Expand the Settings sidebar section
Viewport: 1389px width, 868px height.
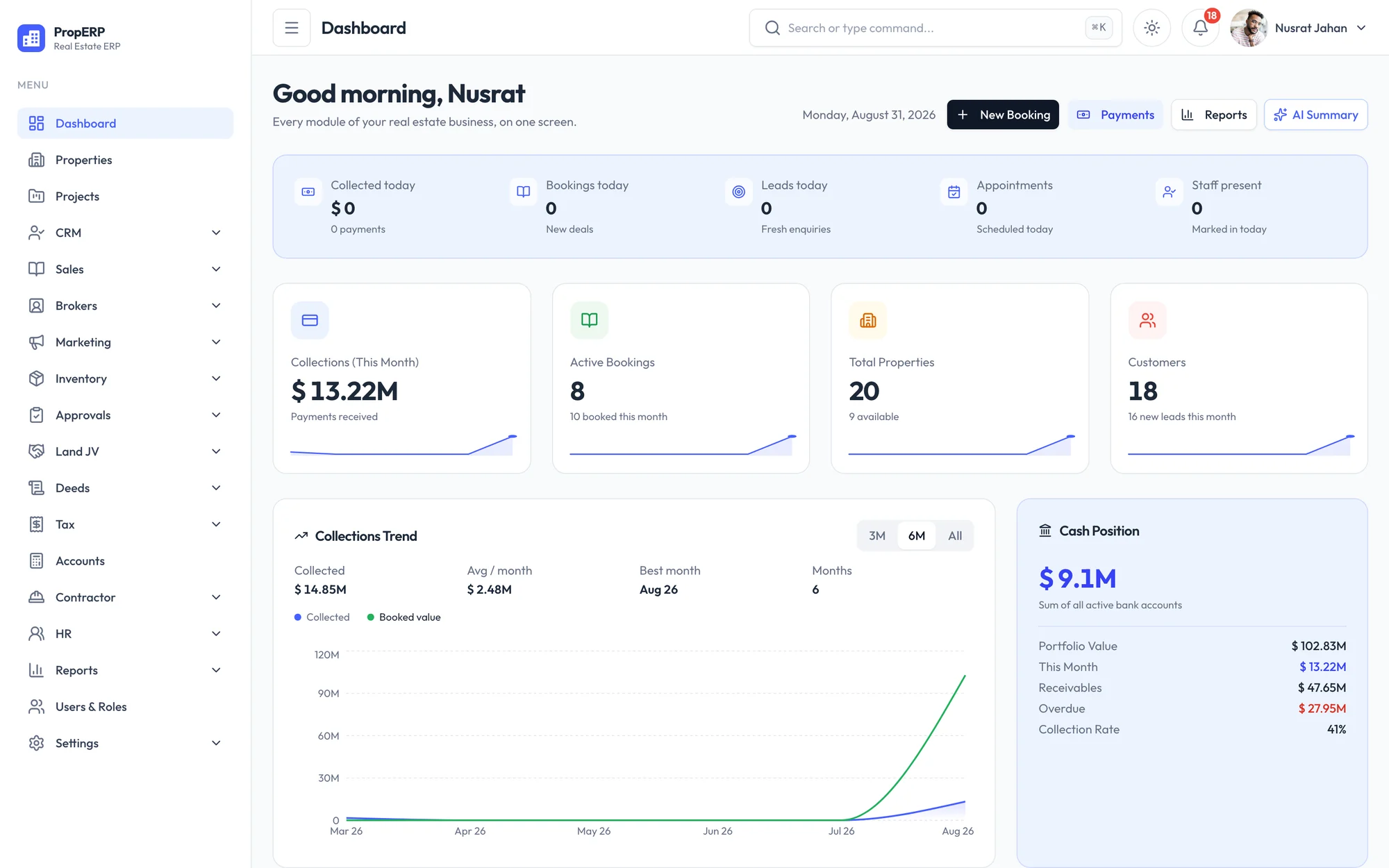pyautogui.click(x=126, y=743)
